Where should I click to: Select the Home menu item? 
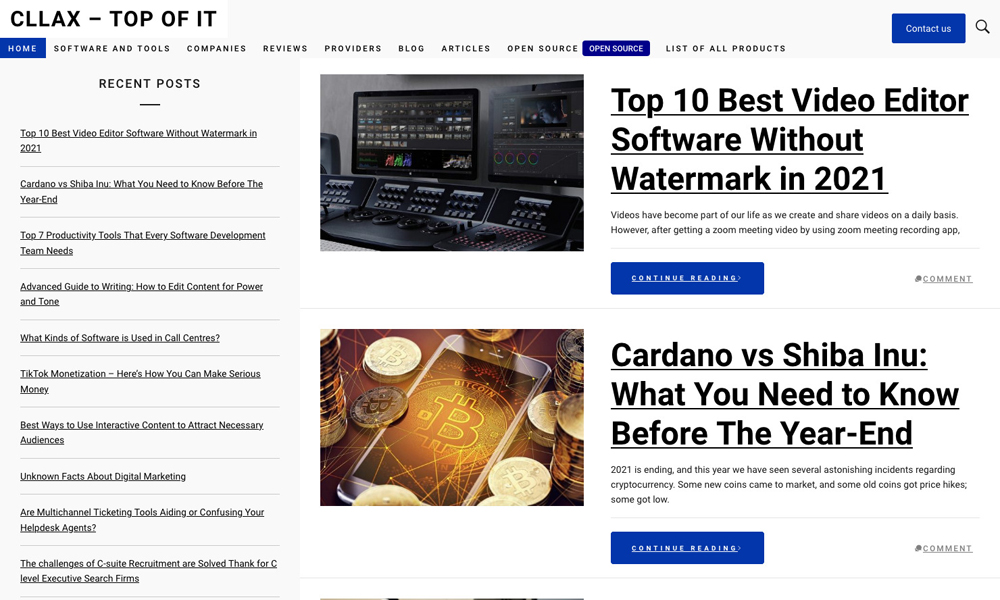(23, 48)
